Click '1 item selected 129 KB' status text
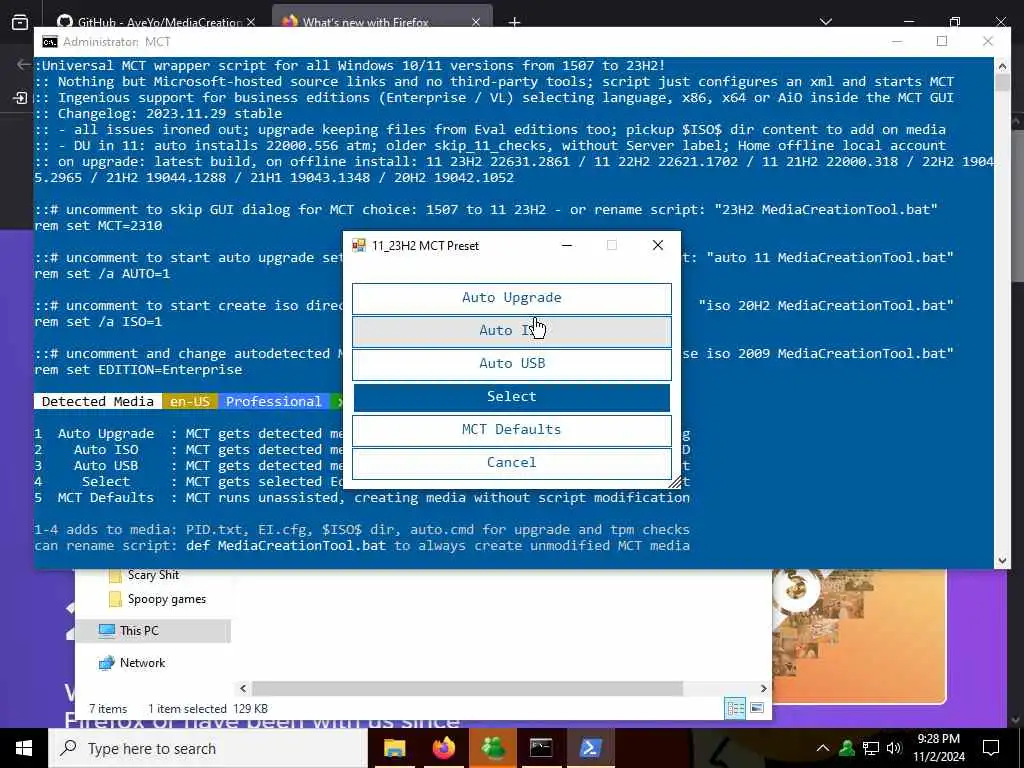This screenshot has height=768, width=1024. tap(208, 709)
